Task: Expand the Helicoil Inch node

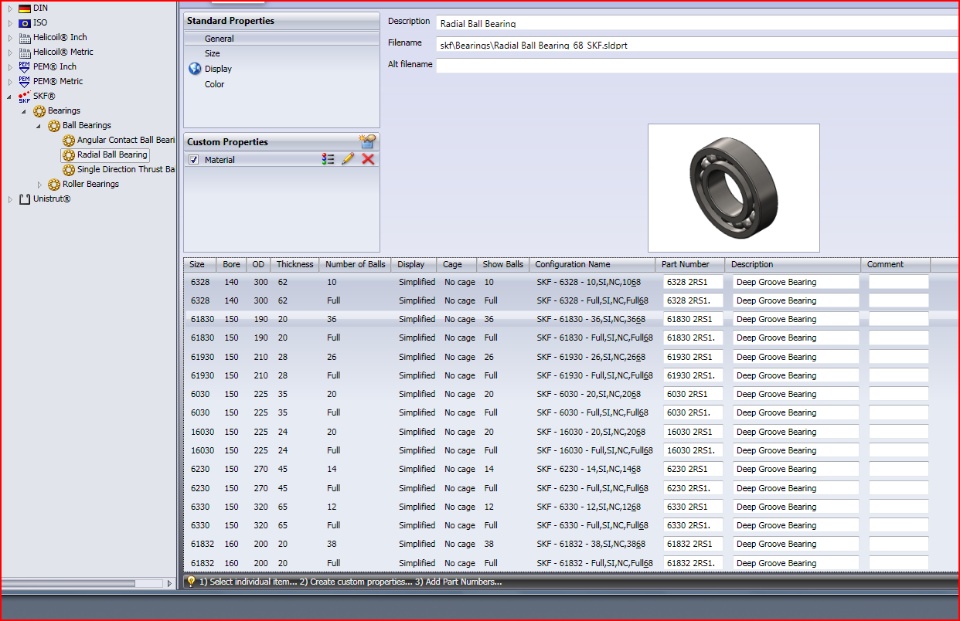Action: [10, 38]
